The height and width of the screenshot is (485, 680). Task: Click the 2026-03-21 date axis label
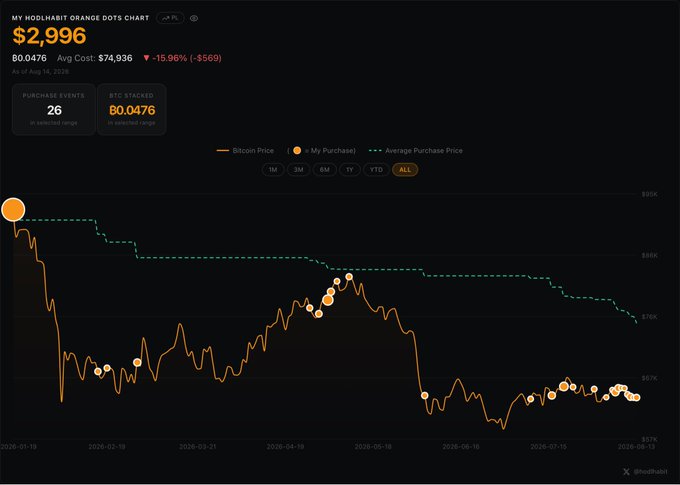tap(197, 446)
